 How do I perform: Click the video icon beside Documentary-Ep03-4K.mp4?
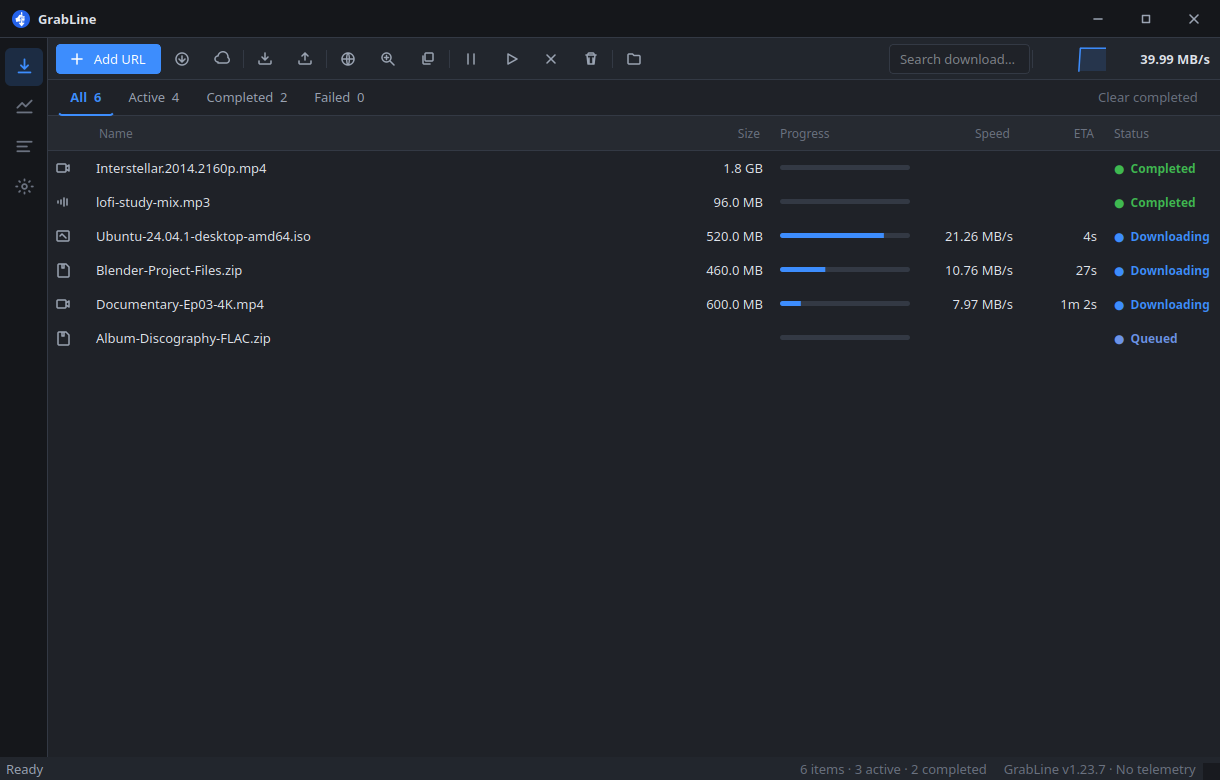coord(63,305)
